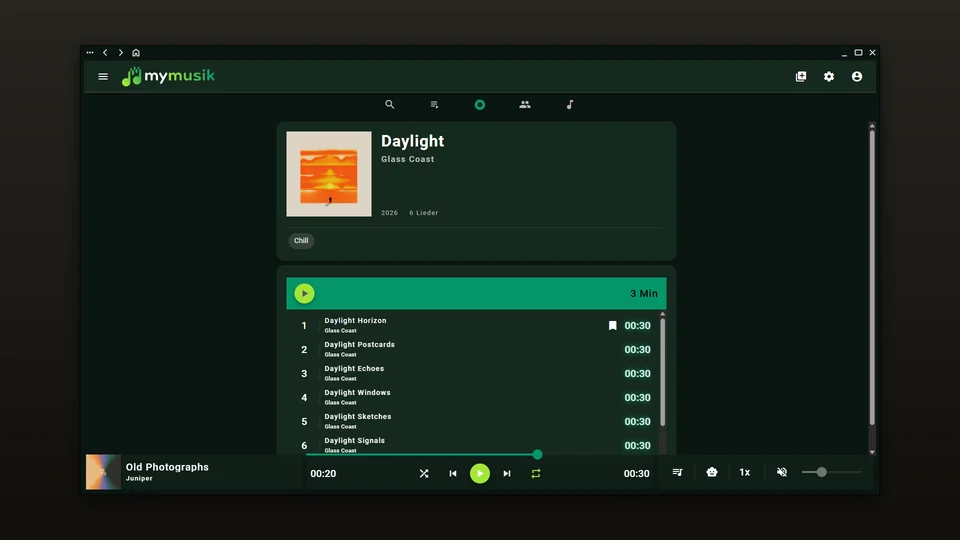The width and height of the screenshot is (960, 540).
Task: Select the Daylight Signals track
Action: tap(475, 445)
